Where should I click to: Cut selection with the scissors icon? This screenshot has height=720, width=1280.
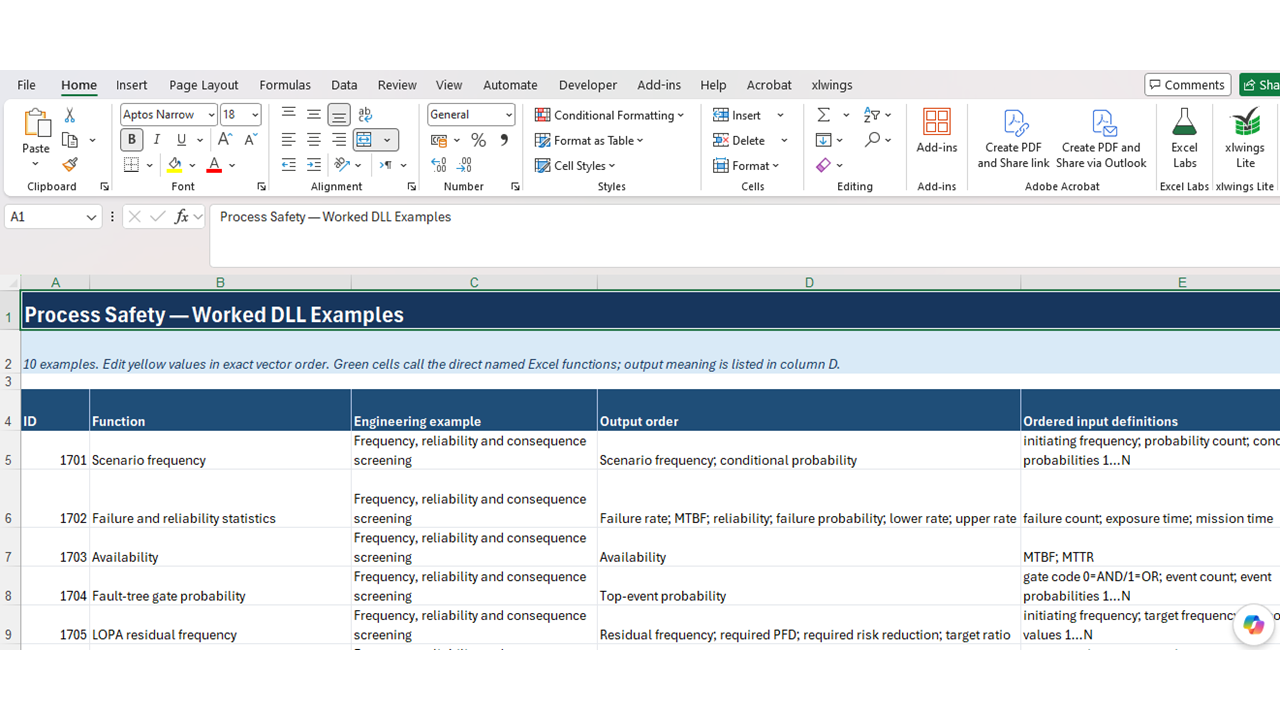pos(70,115)
